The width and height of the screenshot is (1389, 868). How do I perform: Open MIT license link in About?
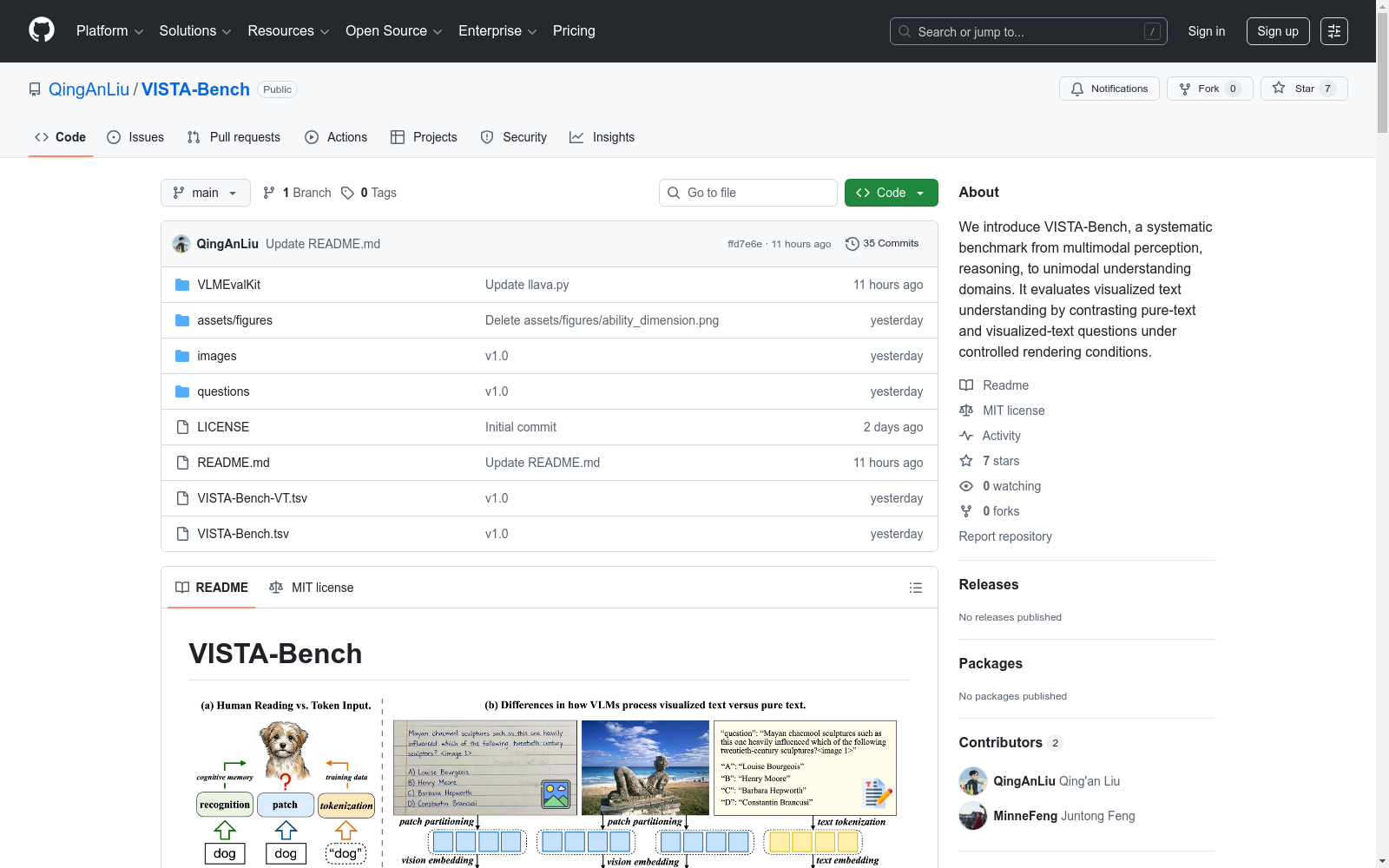tap(1002, 411)
